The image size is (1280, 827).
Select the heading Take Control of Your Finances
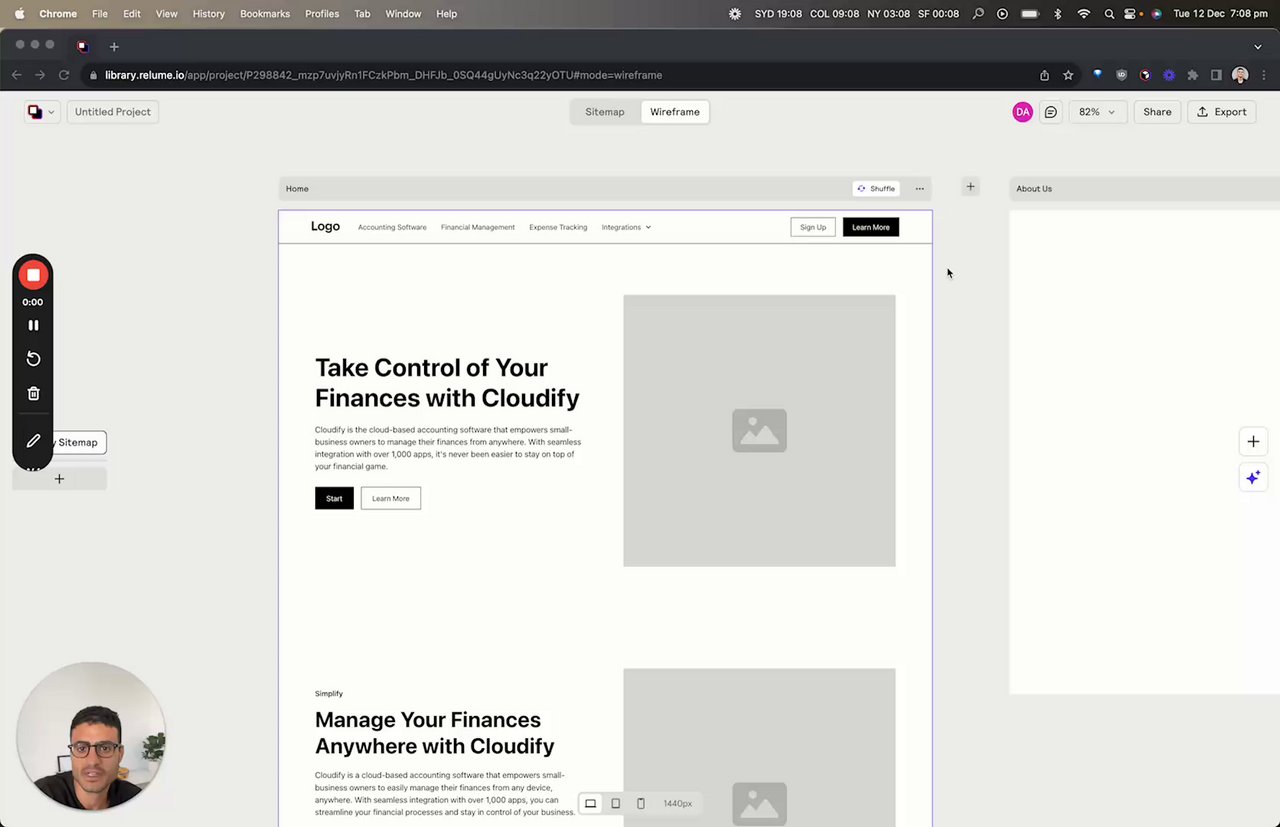[x=447, y=382]
